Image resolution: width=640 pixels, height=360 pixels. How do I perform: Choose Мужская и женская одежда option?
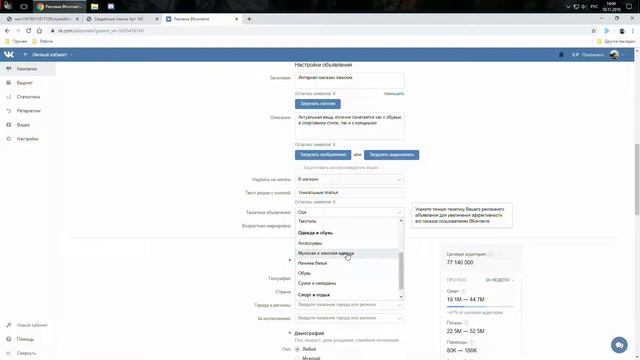(347, 253)
